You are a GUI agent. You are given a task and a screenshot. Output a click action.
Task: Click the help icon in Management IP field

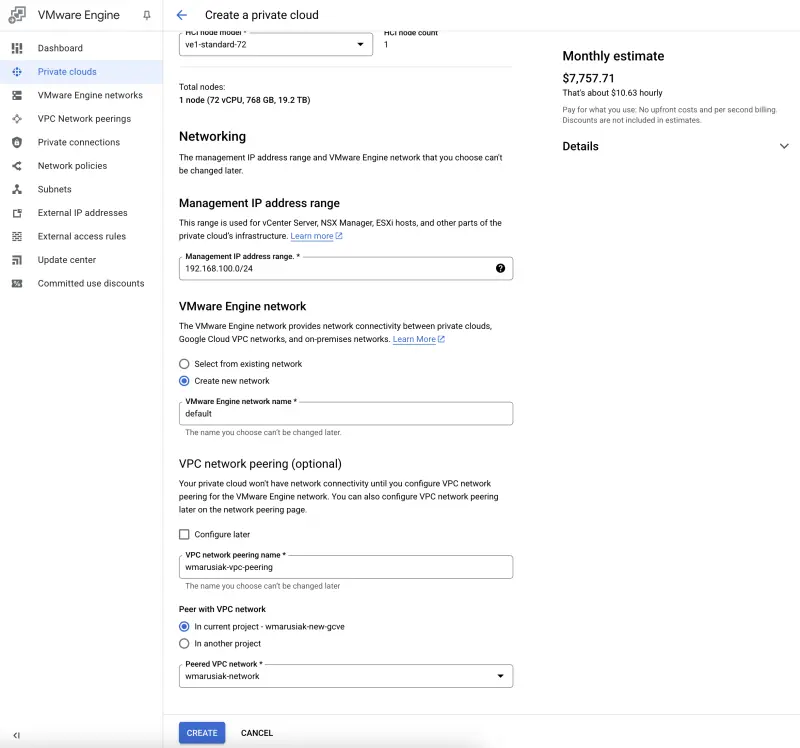click(x=500, y=268)
